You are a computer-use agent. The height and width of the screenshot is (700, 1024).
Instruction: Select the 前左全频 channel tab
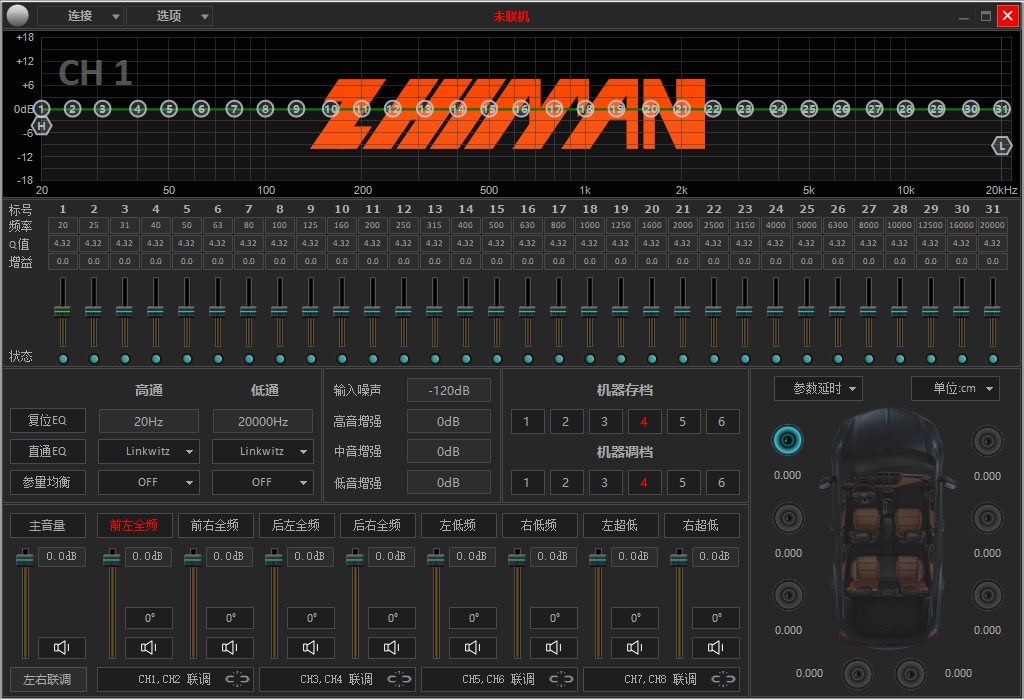pos(134,525)
